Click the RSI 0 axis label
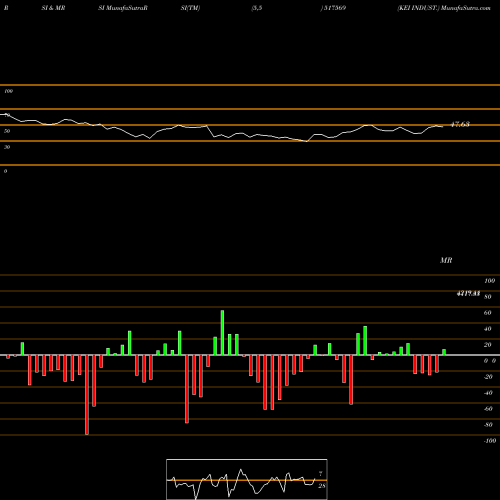Image resolution: width=500 pixels, height=500 pixels. coord(5,171)
